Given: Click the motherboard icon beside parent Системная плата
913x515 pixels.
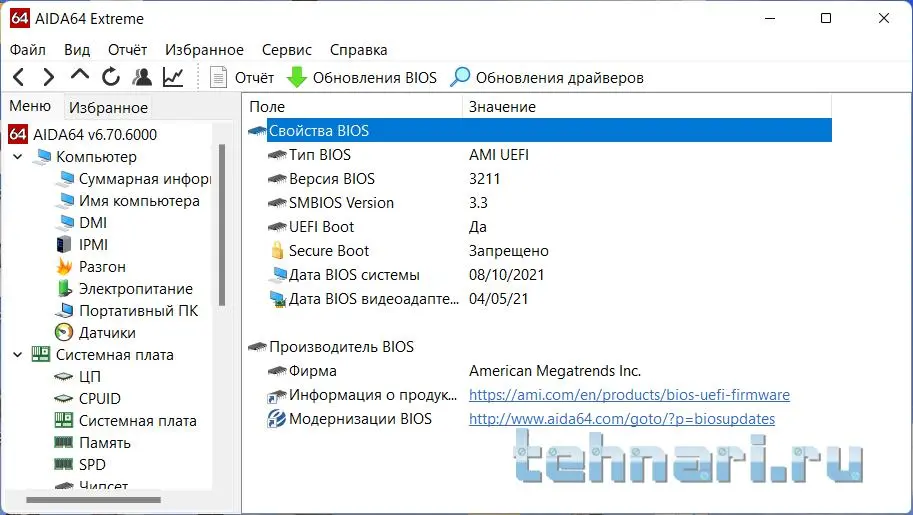Looking at the screenshot, I should [x=41, y=354].
